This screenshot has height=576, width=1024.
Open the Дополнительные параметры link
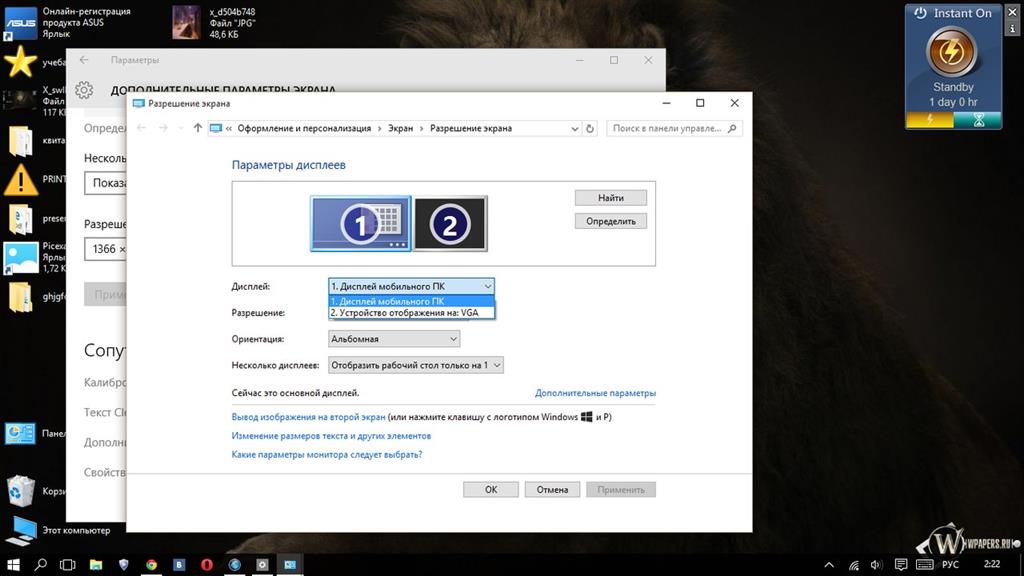pyautogui.click(x=595, y=392)
